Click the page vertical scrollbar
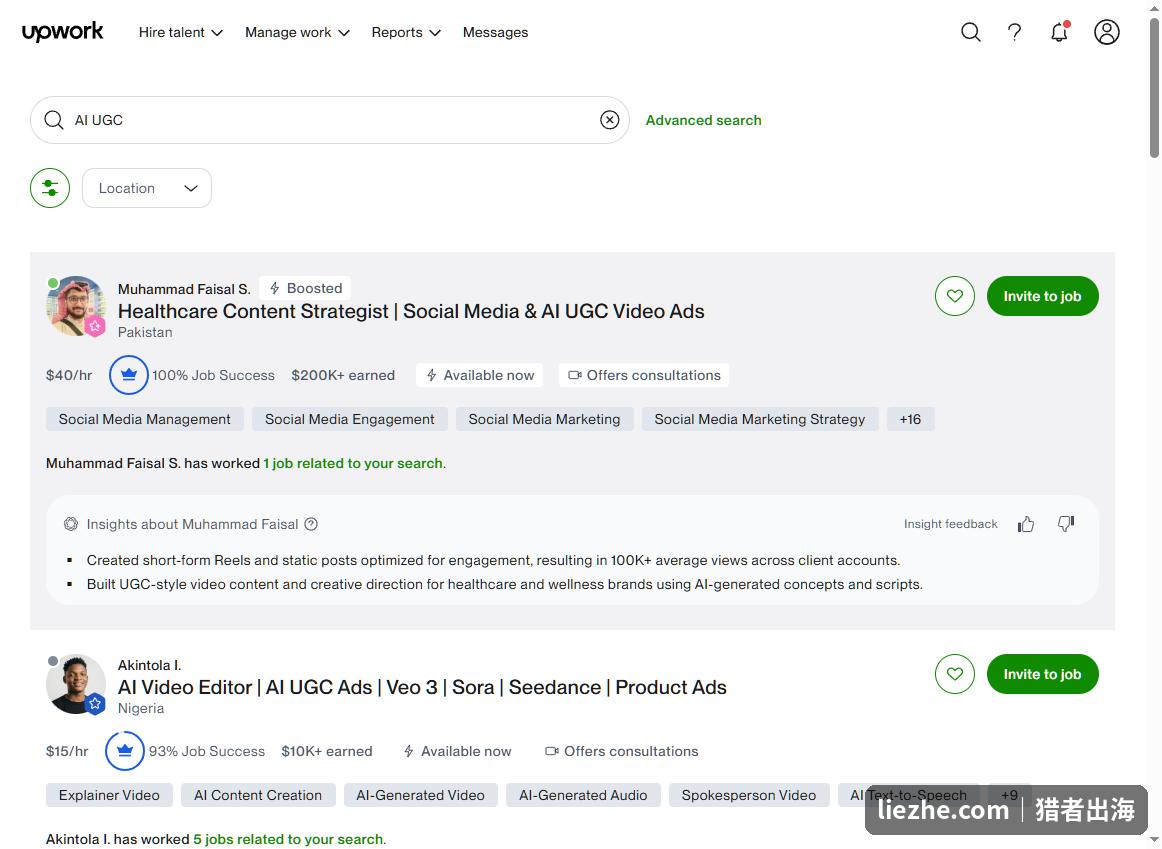The width and height of the screenshot is (1162, 849). pyautogui.click(x=1154, y=89)
